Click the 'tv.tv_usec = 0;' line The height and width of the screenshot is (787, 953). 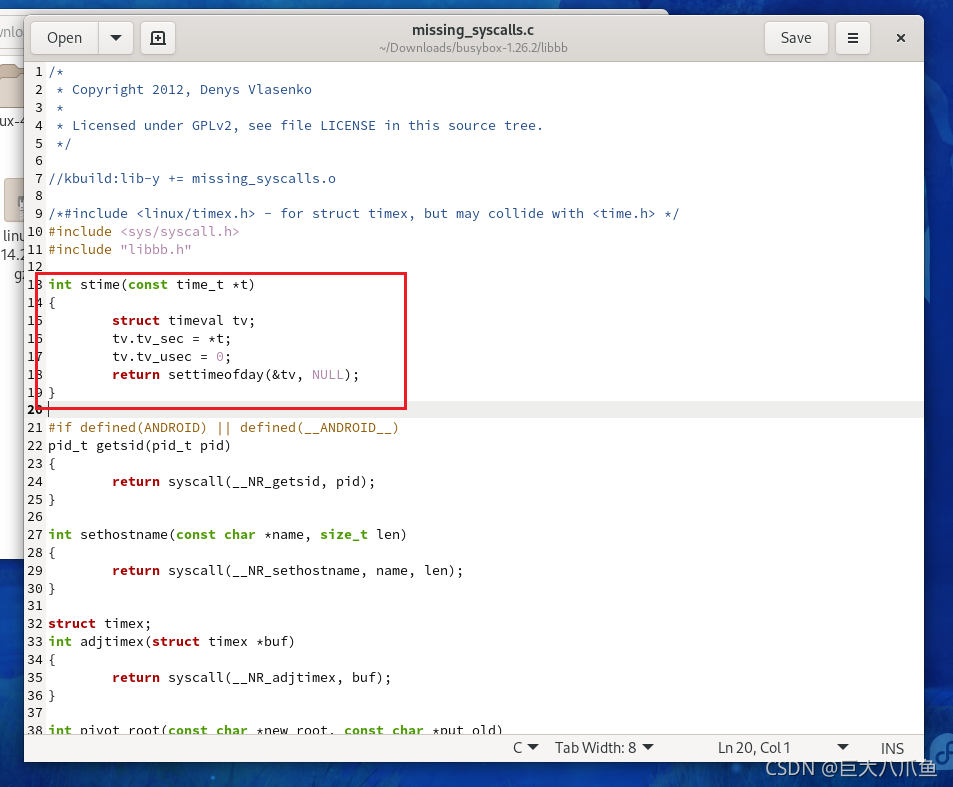[x=171, y=356]
